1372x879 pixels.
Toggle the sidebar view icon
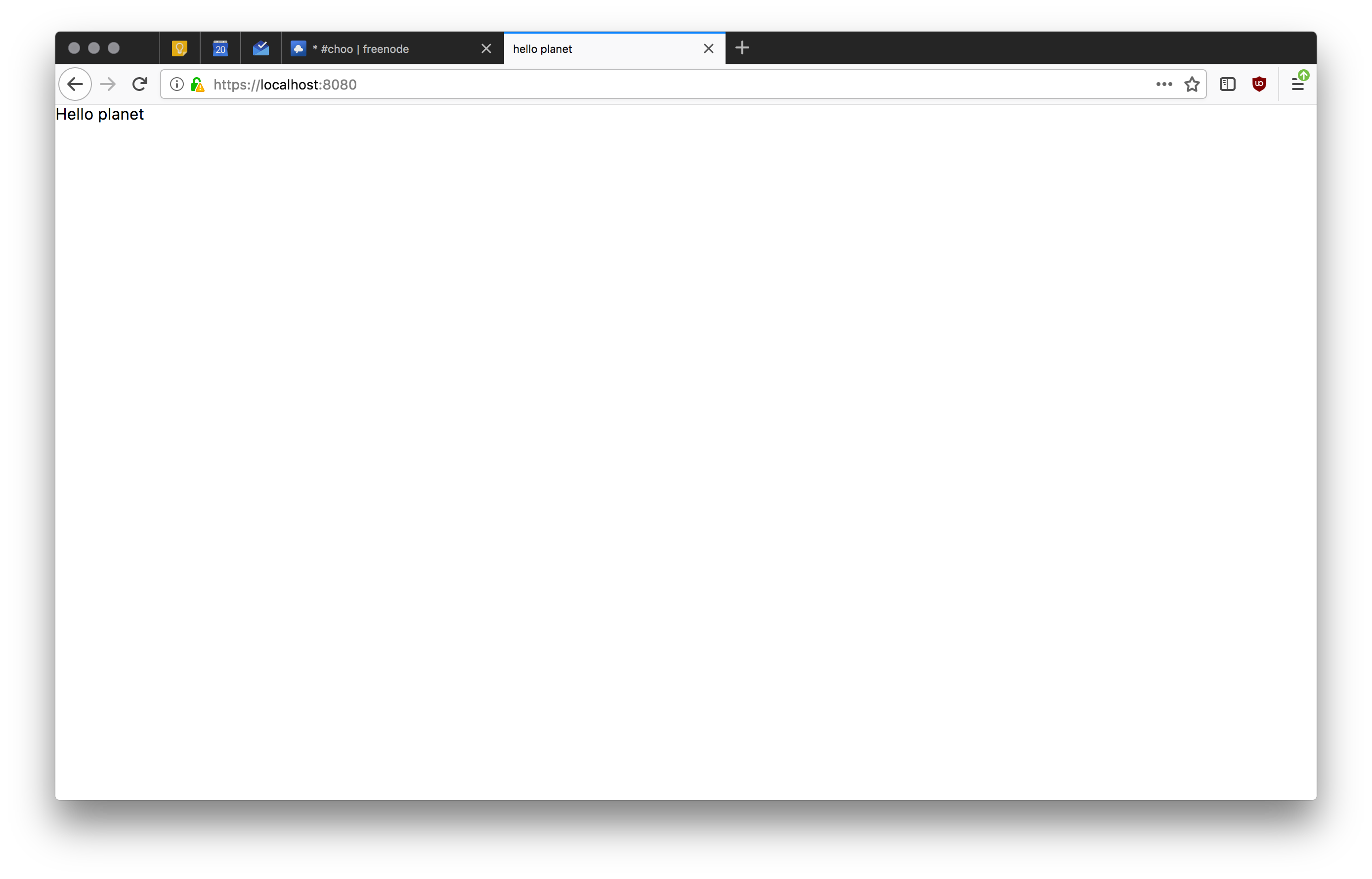(x=1228, y=85)
